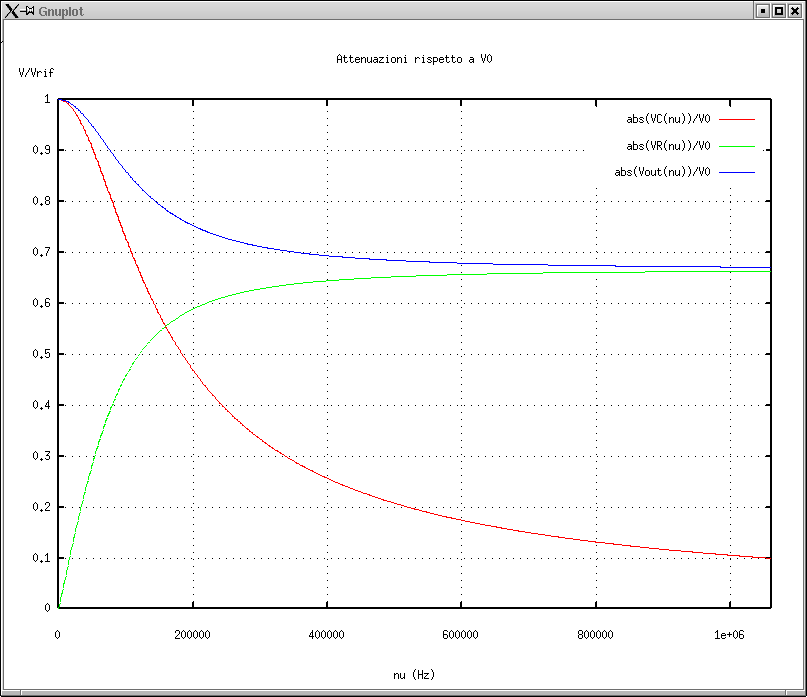Click the plot title 'Attenuazioni rispetto a V0'

tap(414, 60)
